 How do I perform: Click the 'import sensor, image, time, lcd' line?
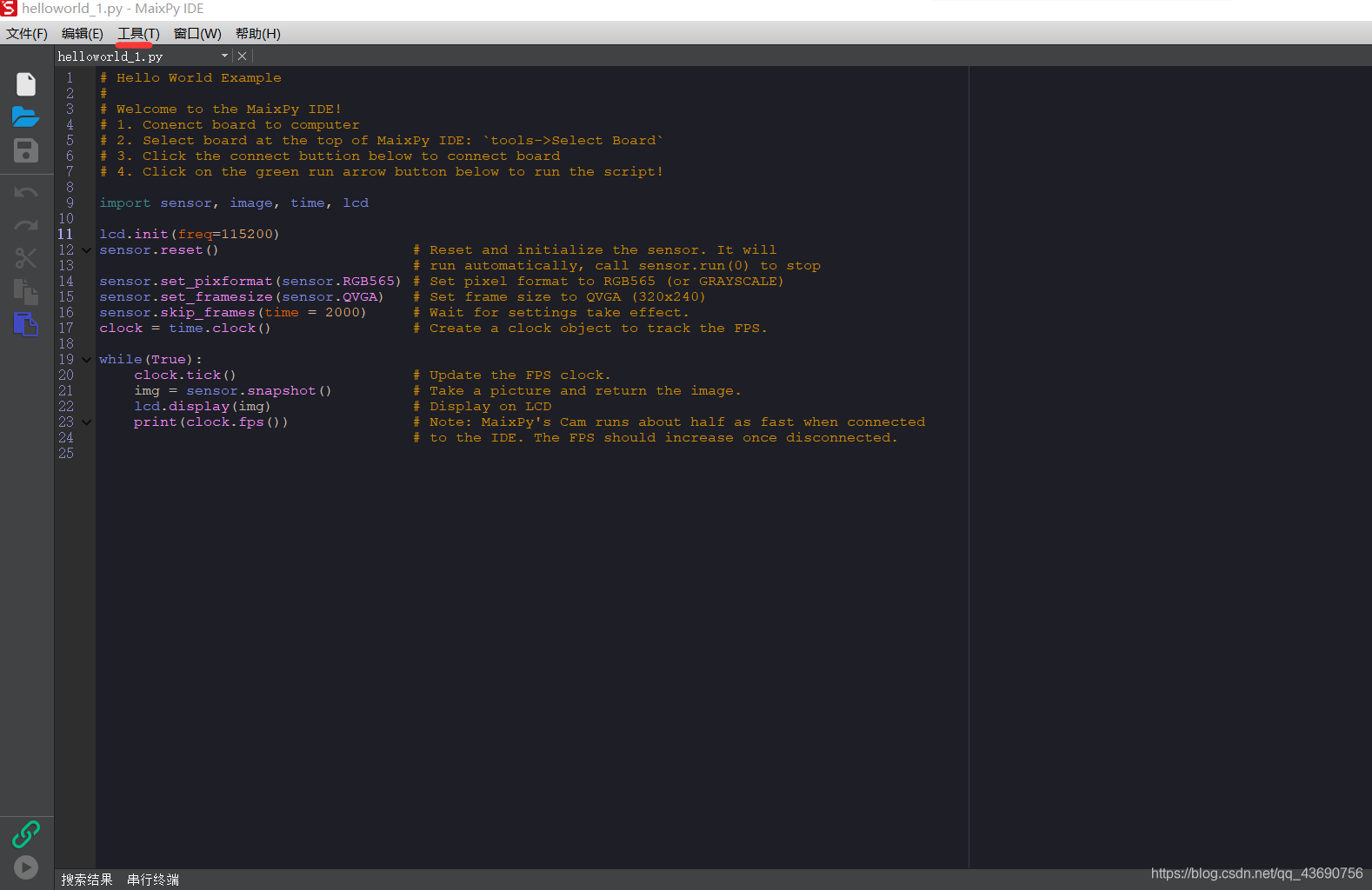coord(234,203)
